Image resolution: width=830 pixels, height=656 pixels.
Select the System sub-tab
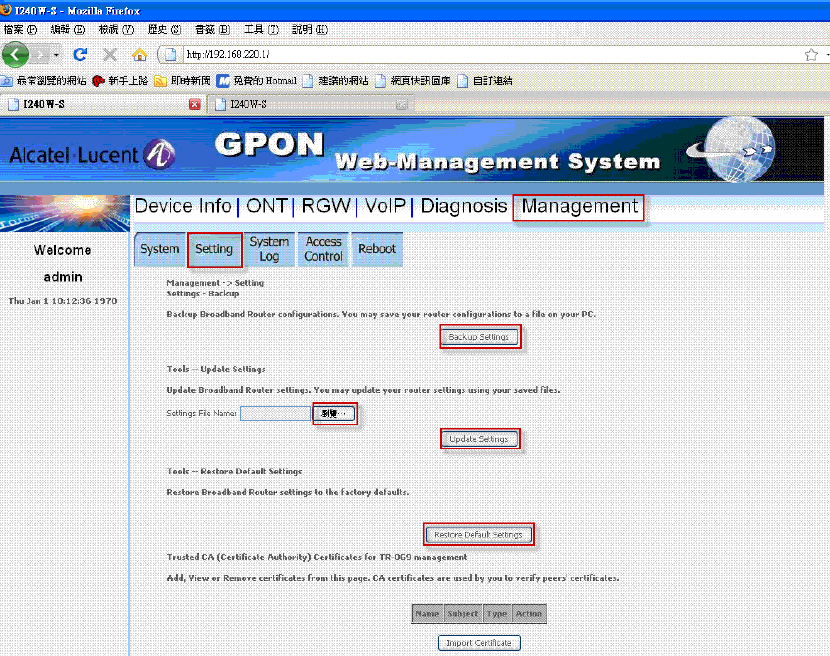tap(159, 249)
